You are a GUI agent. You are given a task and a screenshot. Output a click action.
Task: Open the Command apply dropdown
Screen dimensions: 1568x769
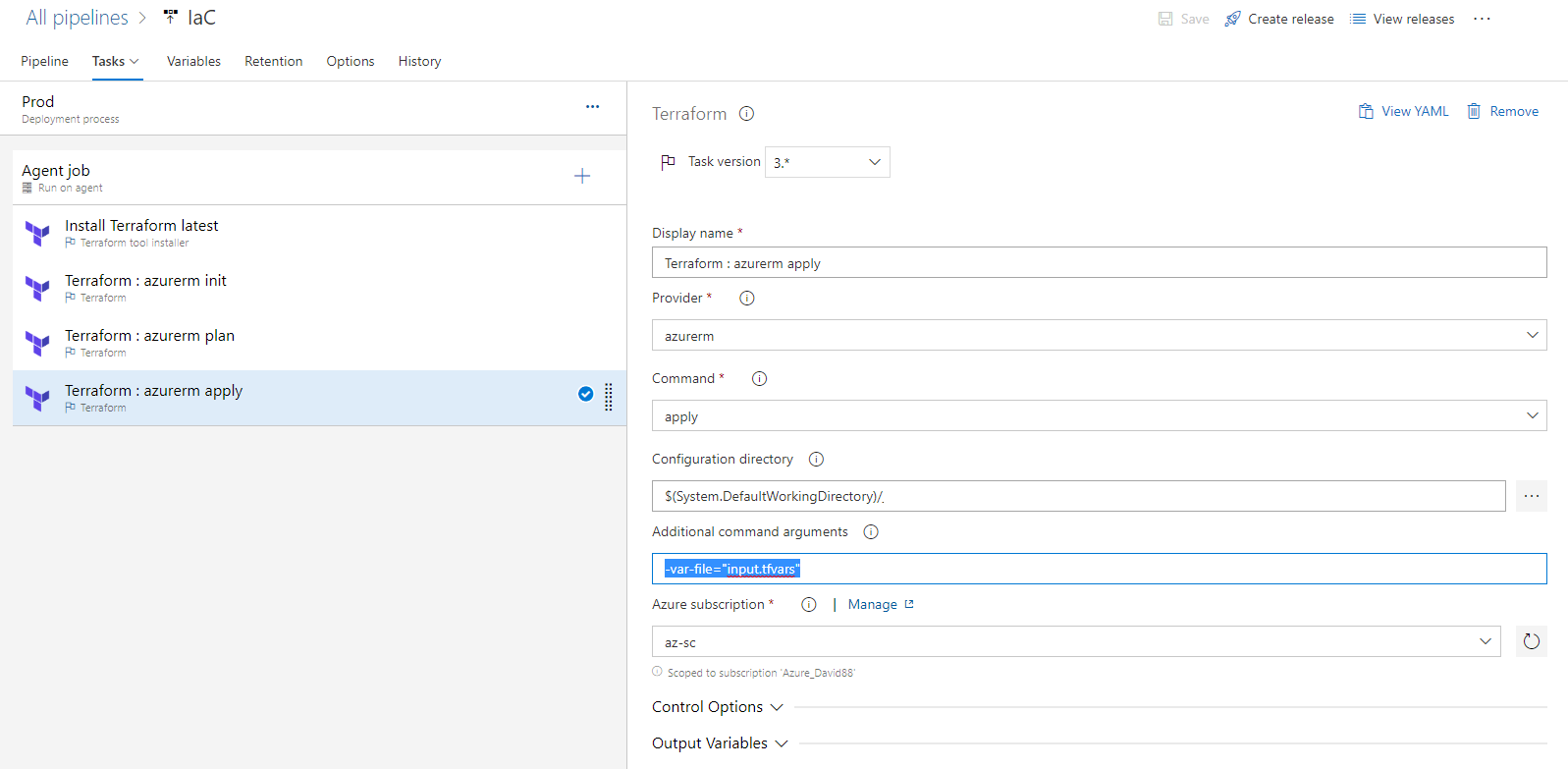point(1100,415)
